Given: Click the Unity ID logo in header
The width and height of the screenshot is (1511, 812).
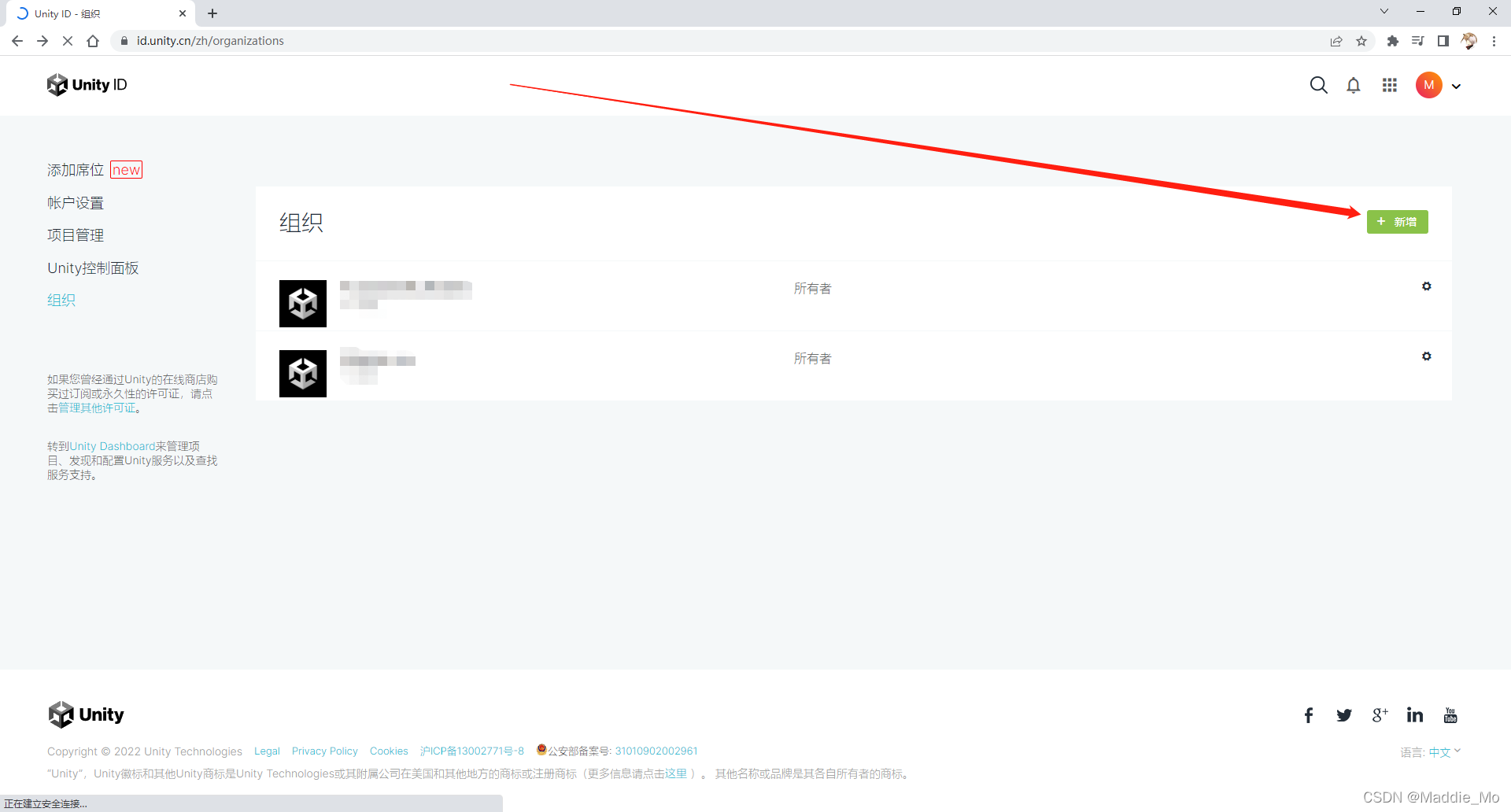Looking at the screenshot, I should (87, 85).
